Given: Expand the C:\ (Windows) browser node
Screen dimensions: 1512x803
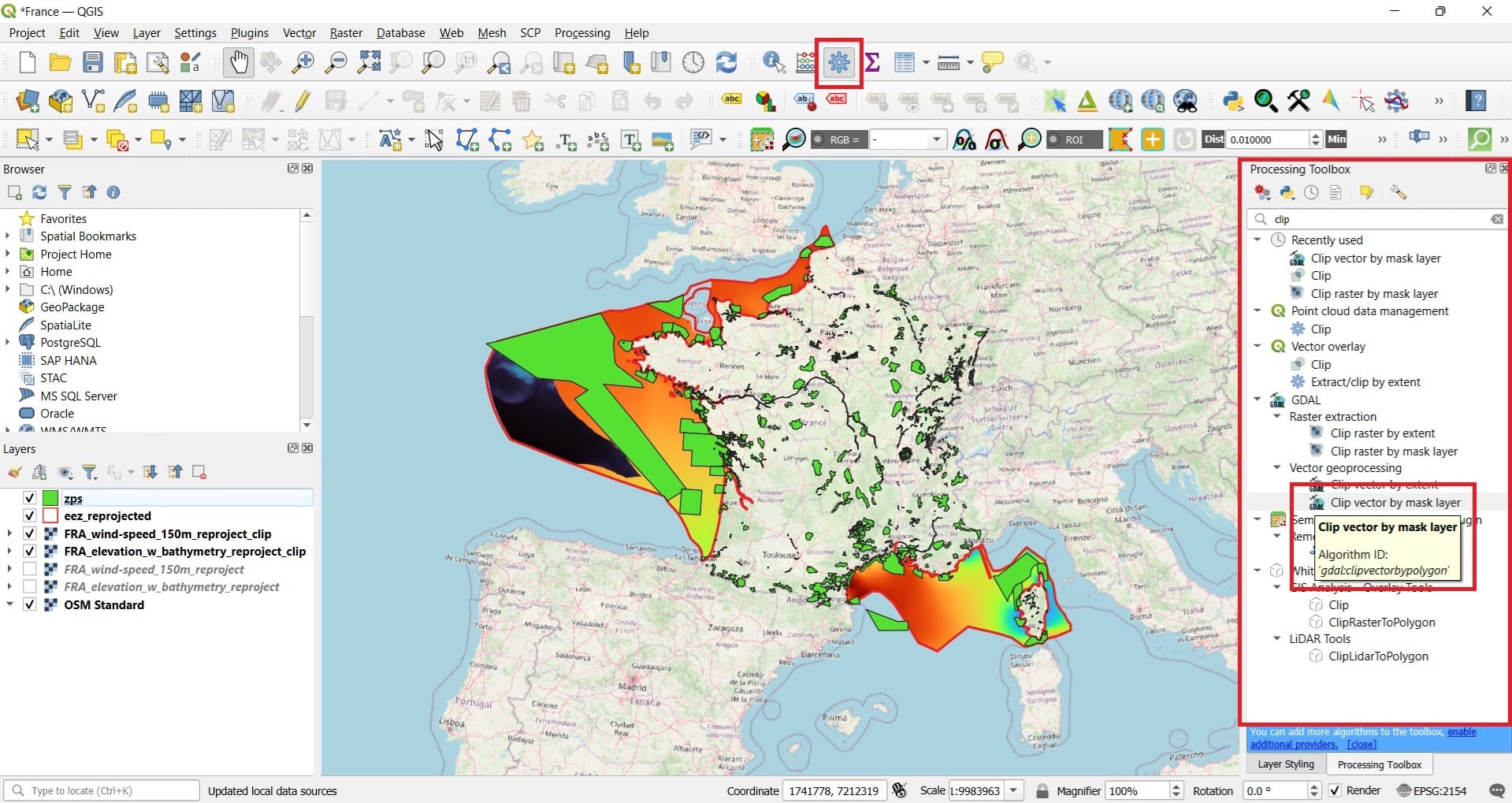Looking at the screenshot, I should coord(8,289).
